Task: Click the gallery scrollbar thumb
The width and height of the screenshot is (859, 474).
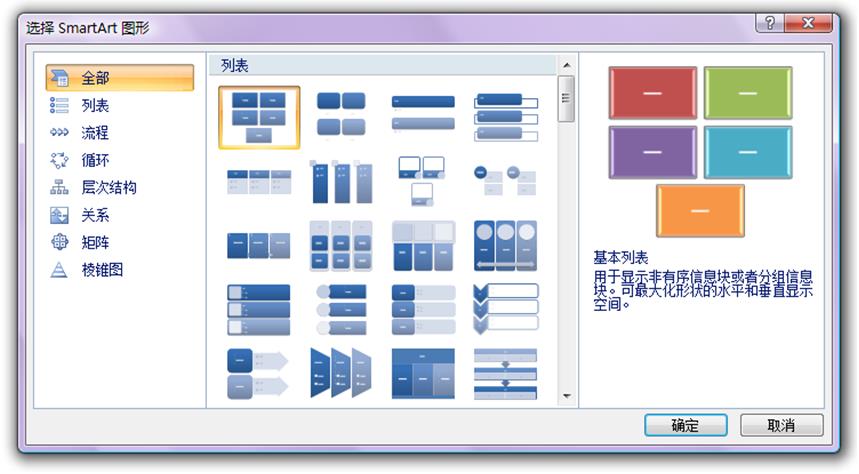Action: (566, 99)
